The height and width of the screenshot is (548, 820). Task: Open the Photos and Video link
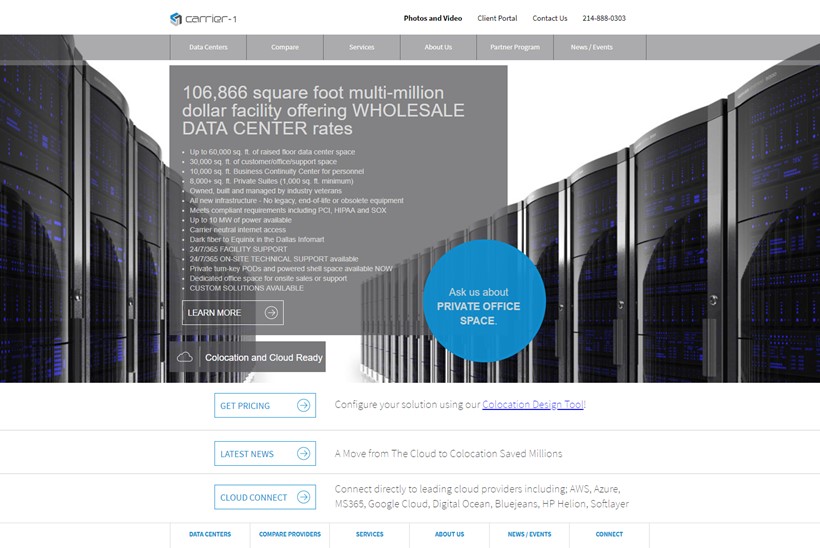tap(432, 18)
